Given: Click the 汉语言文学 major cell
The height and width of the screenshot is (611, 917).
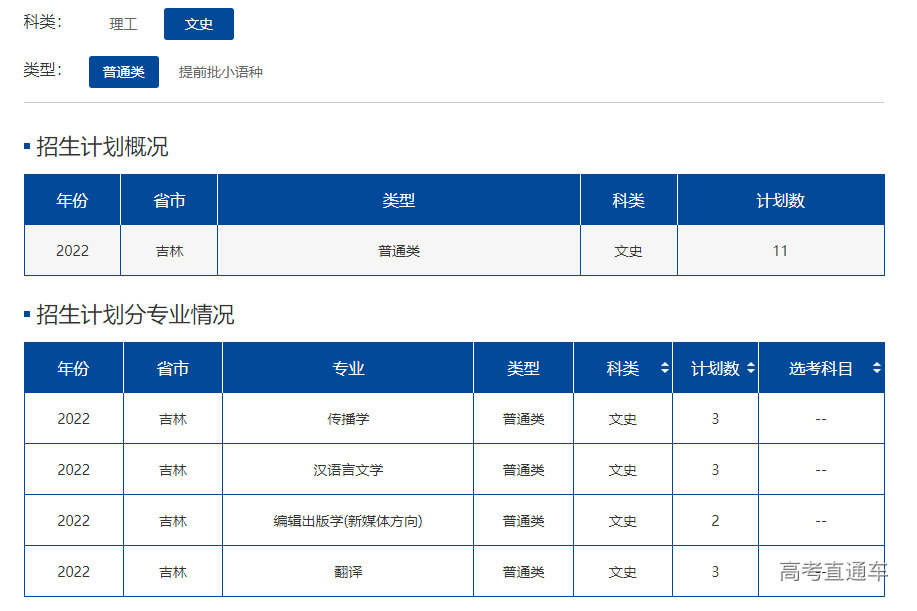Looking at the screenshot, I should (x=348, y=470).
